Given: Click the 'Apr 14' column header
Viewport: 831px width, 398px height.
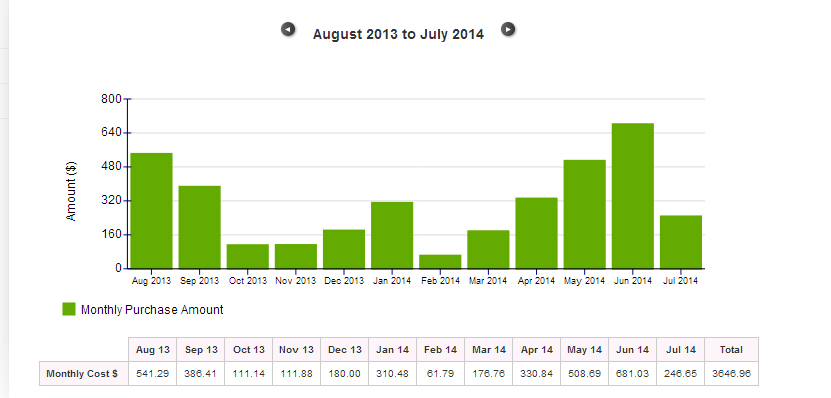Looking at the screenshot, I should [x=537, y=350].
